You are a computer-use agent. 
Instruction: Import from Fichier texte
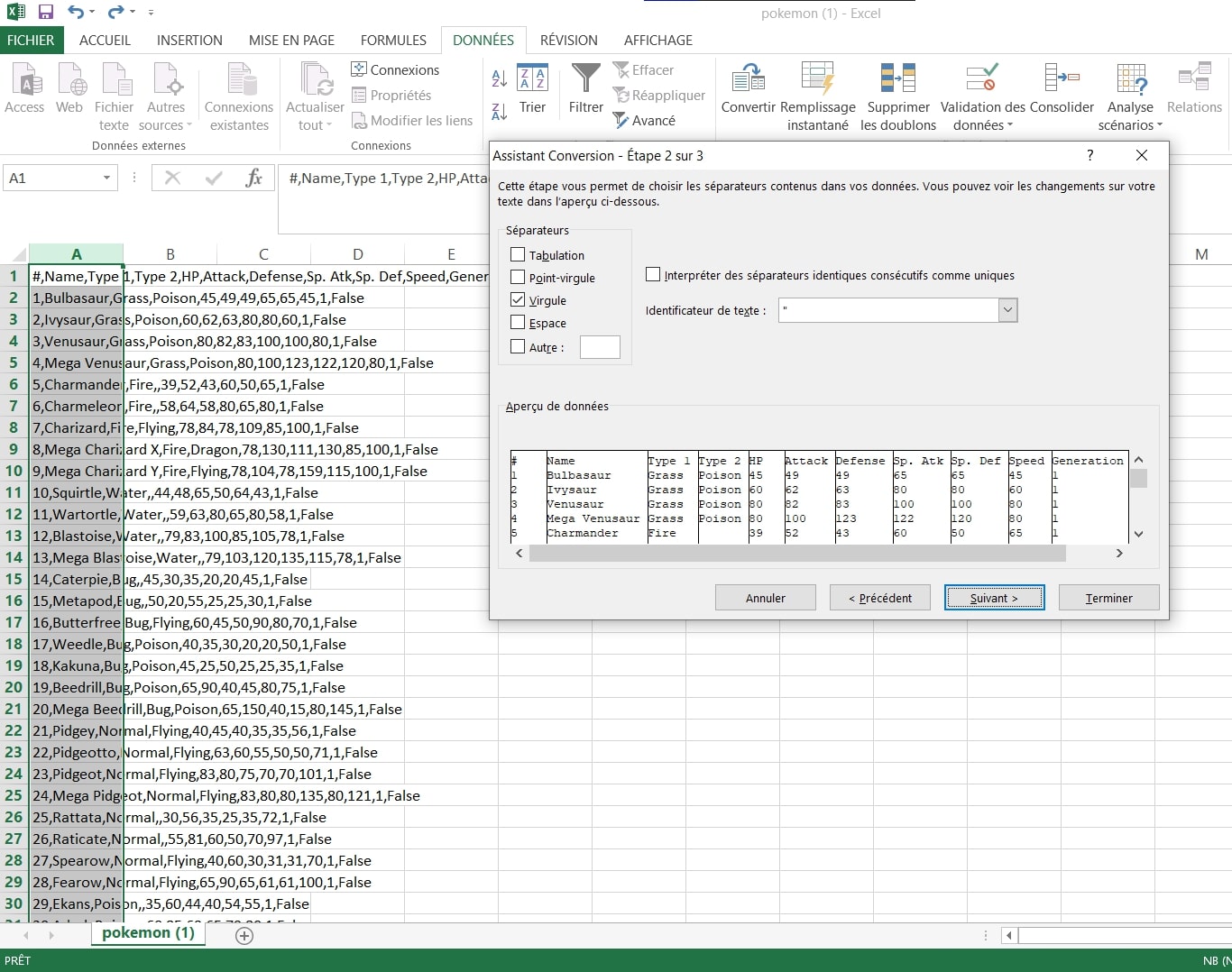[x=114, y=97]
